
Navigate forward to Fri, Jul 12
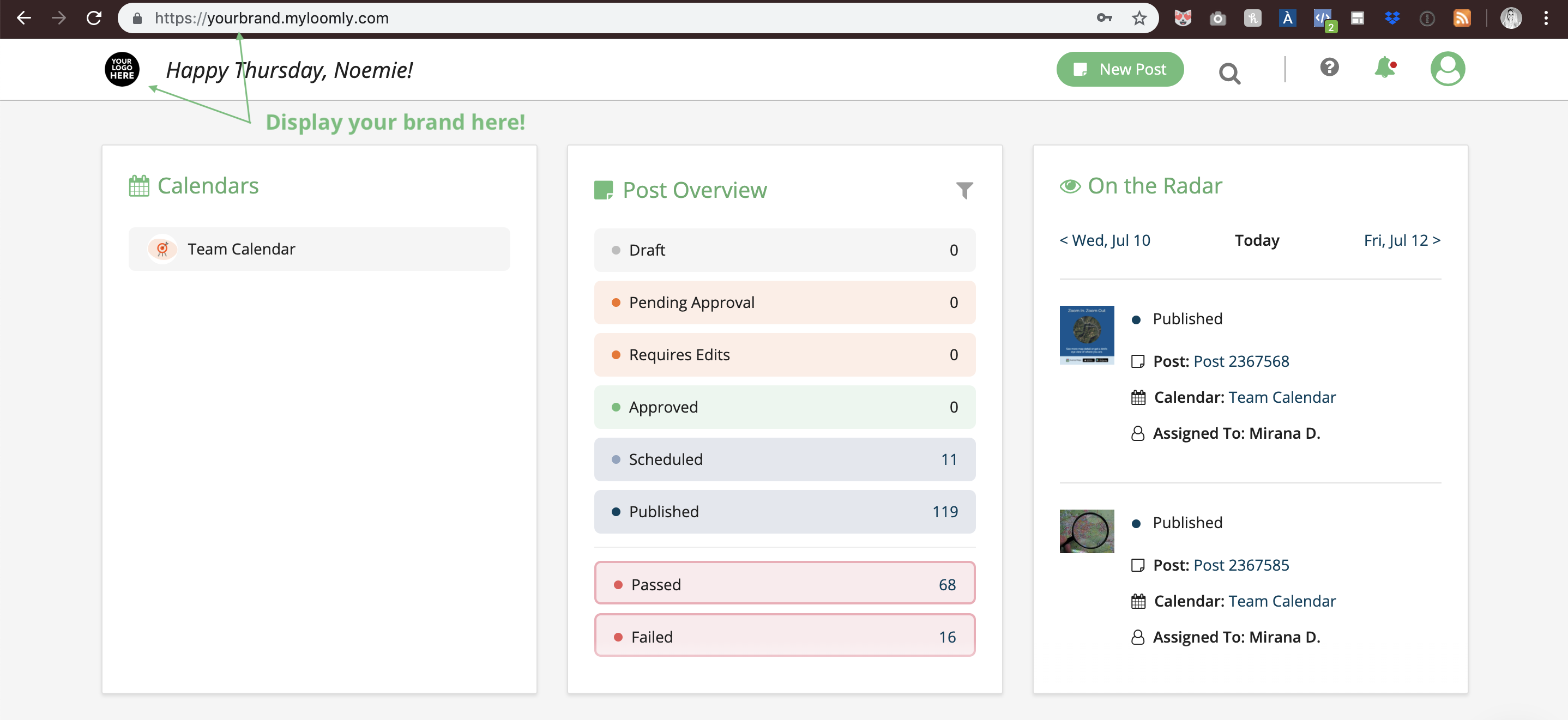(x=1402, y=240)
